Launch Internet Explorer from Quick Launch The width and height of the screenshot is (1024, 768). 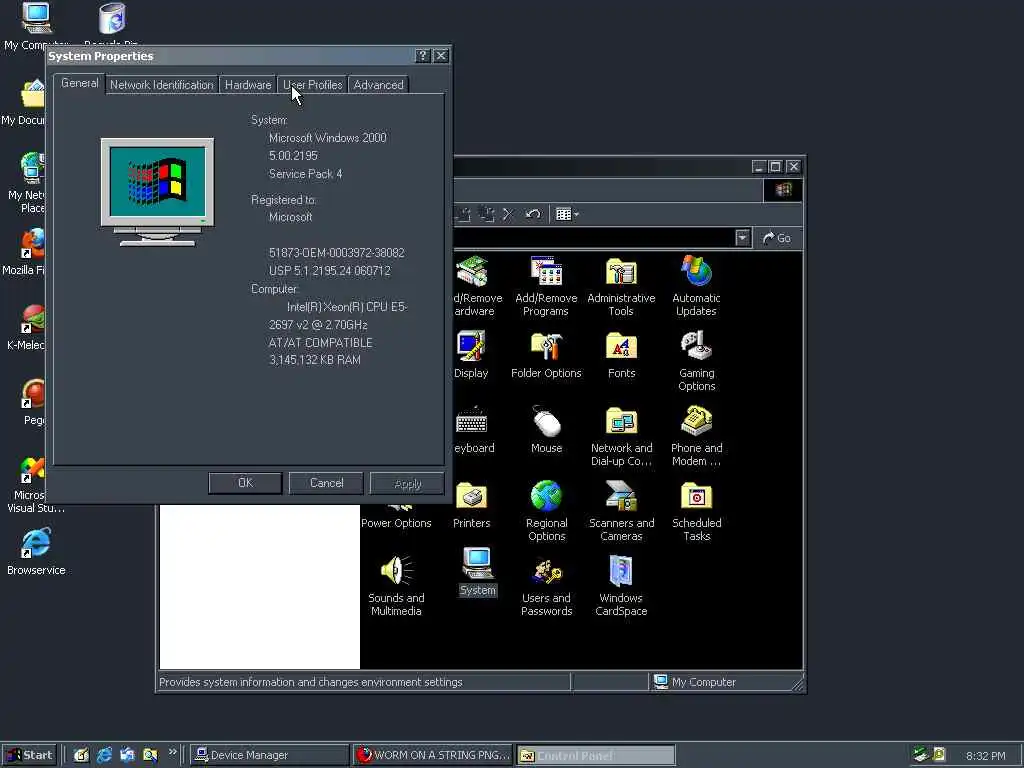tap(104, 755)
